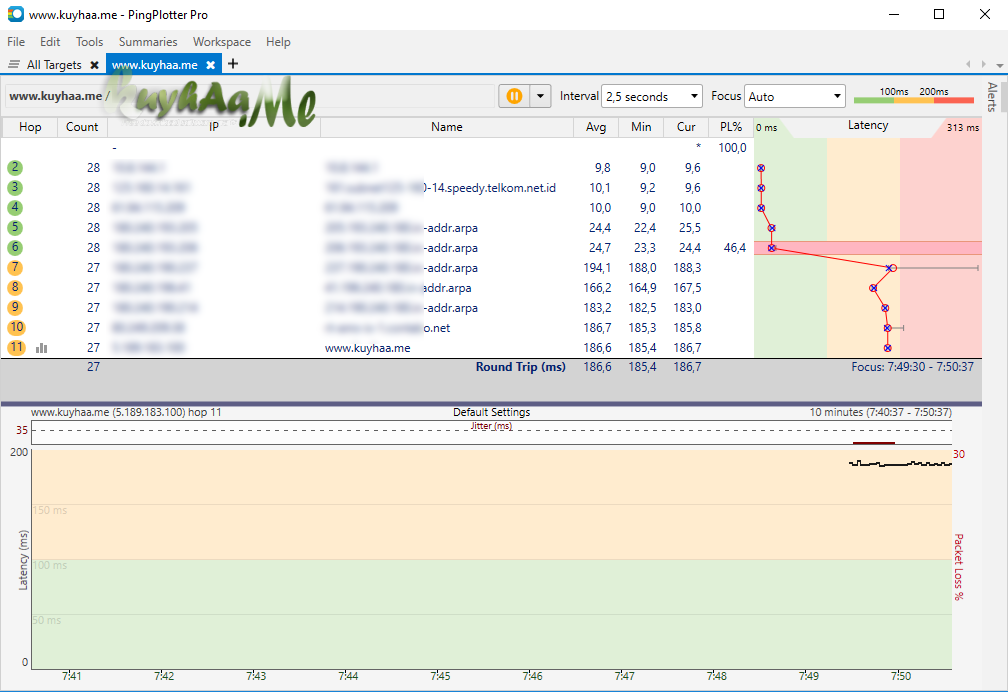Select the hop 4 green circle icon
Image resolution: width=1008 pixels, height=692 pixels.
15,208
